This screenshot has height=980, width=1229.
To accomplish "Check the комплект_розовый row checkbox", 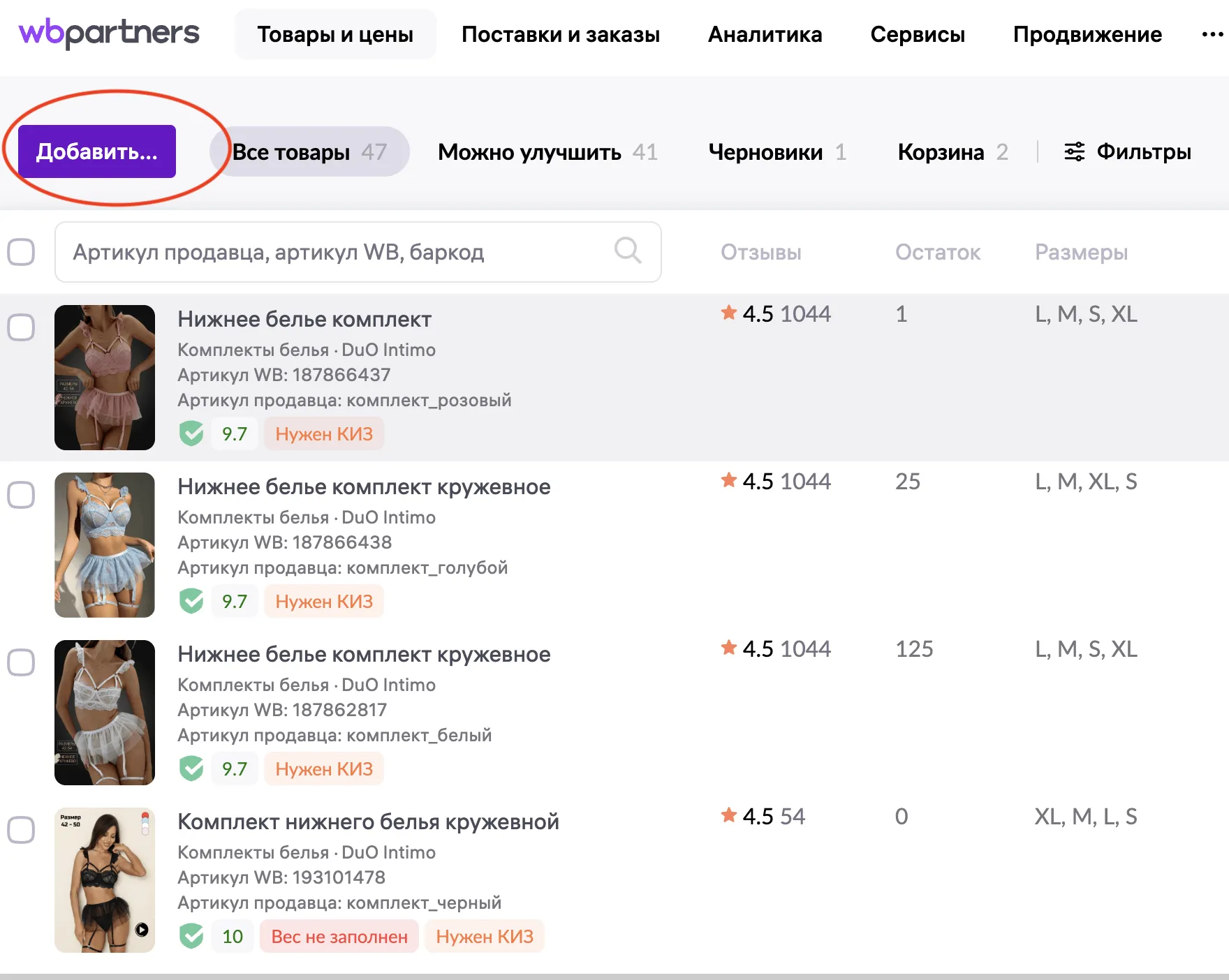I will point(22,325).
